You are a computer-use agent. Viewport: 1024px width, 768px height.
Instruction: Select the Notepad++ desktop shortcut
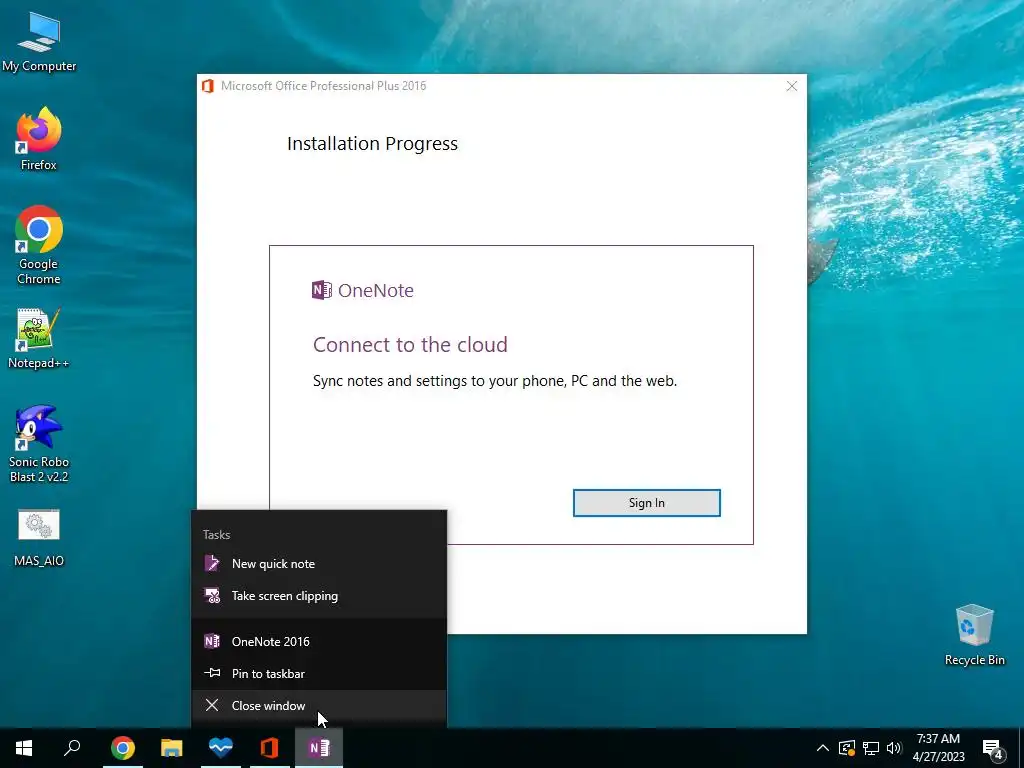39,338
